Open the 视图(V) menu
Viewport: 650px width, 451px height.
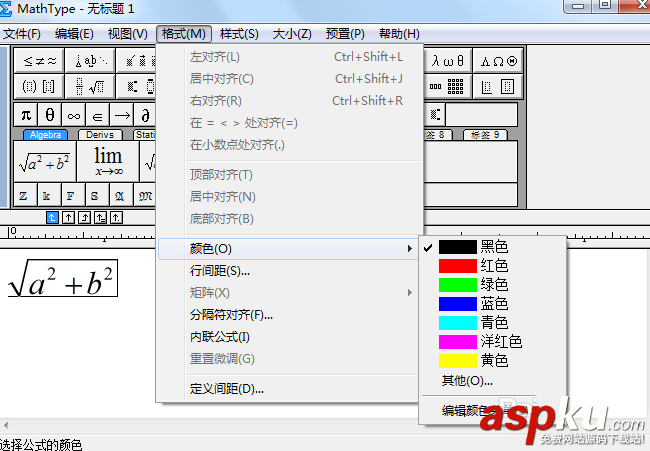(x=128, y=34)
